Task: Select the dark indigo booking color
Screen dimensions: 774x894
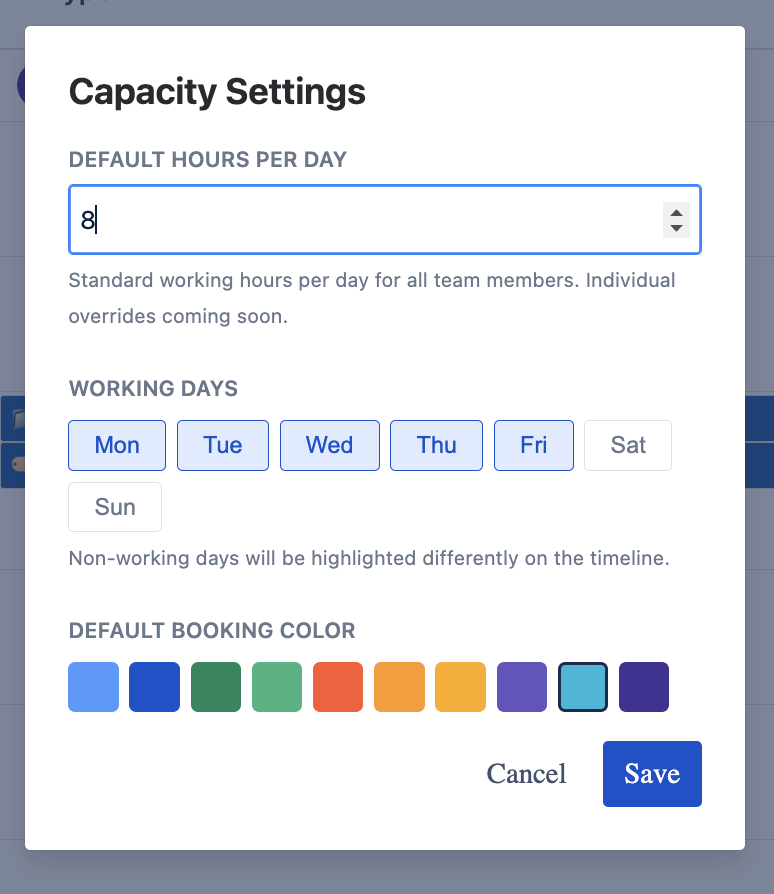Action: pos(643,687)
